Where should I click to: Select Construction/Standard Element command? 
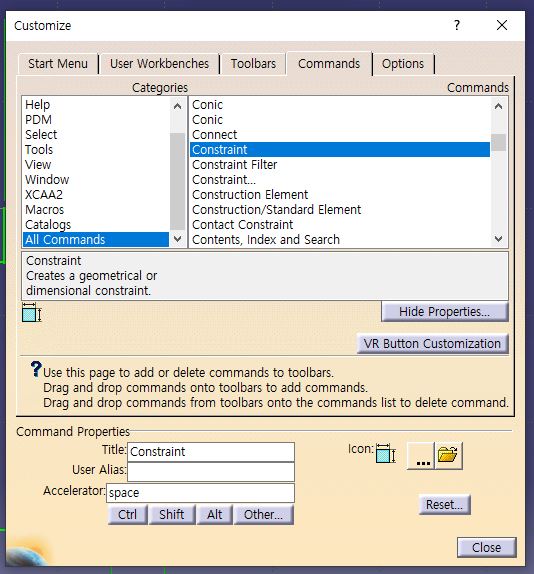click(340, 210)
